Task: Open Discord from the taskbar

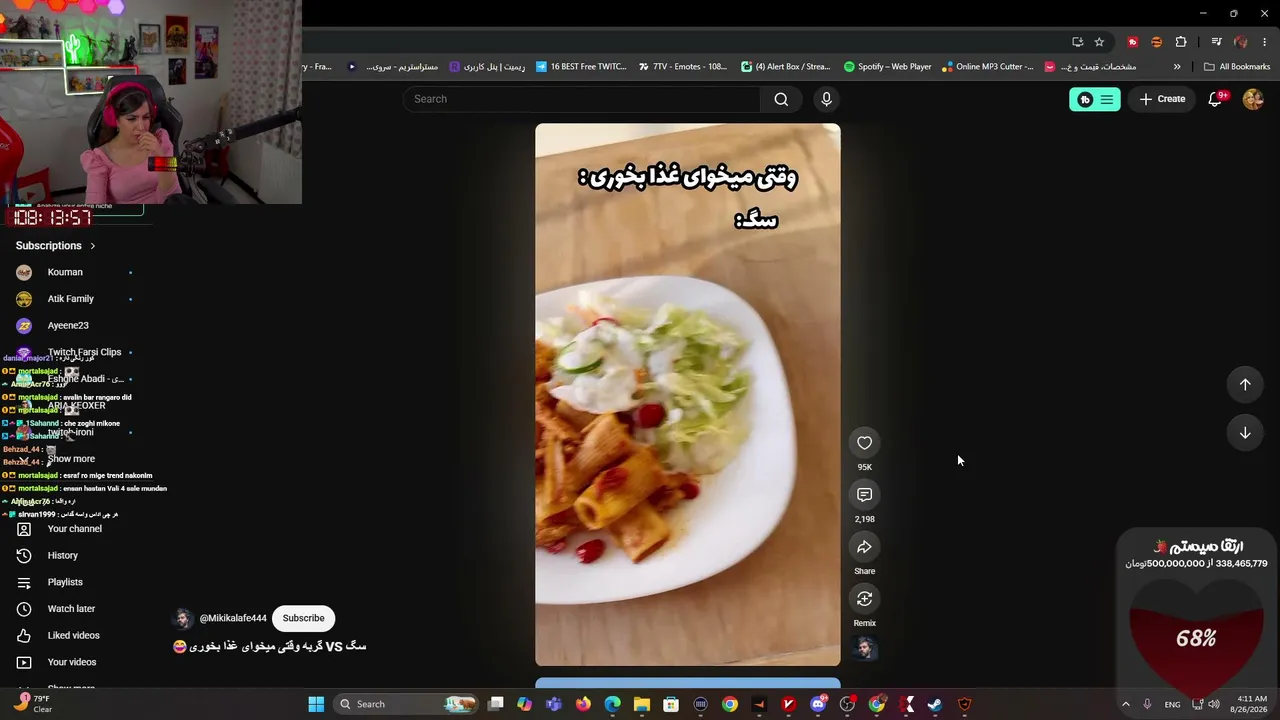Action: tap(818, 704)
